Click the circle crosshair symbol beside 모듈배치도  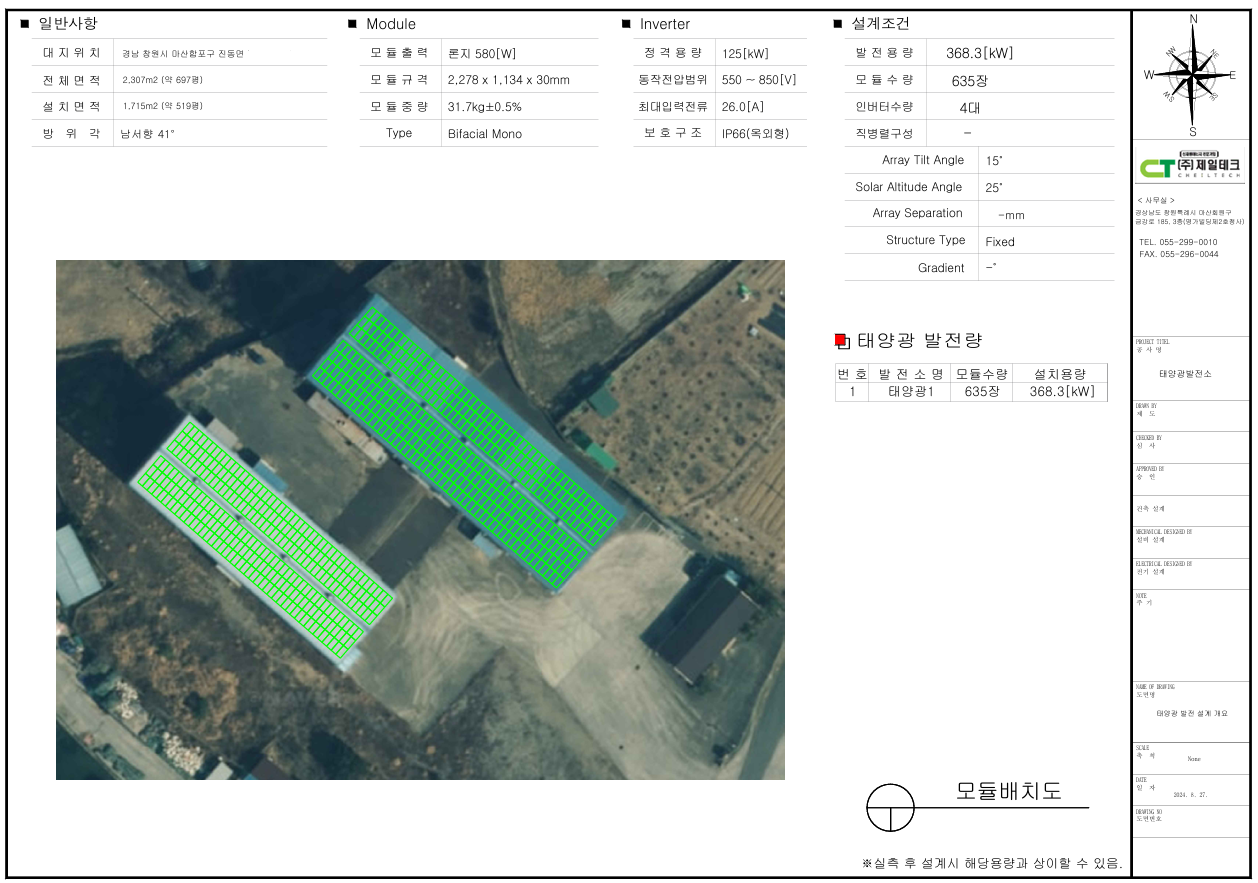coord(890,807)
